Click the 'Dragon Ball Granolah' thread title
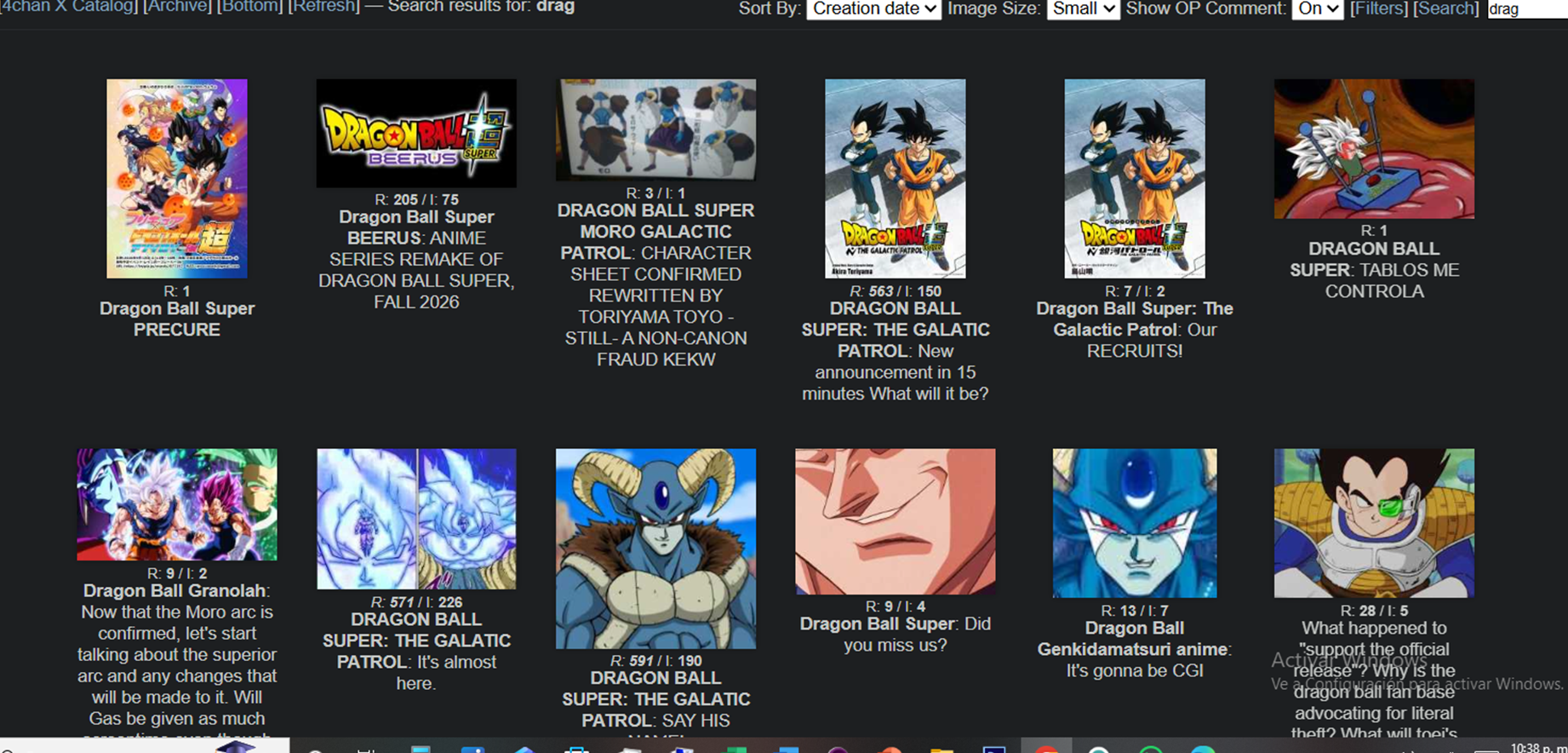1568x753 pixels. [175, 591]
